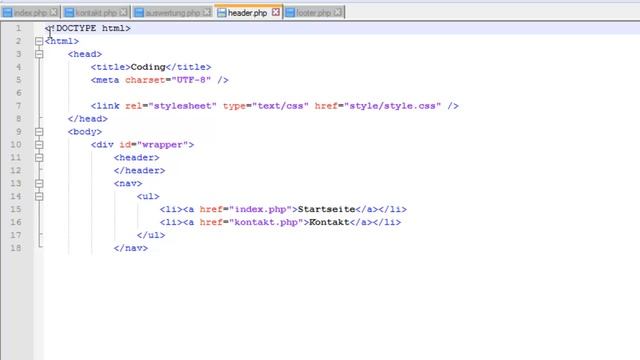Click the meta tag name on line 5

pos(108,80)
